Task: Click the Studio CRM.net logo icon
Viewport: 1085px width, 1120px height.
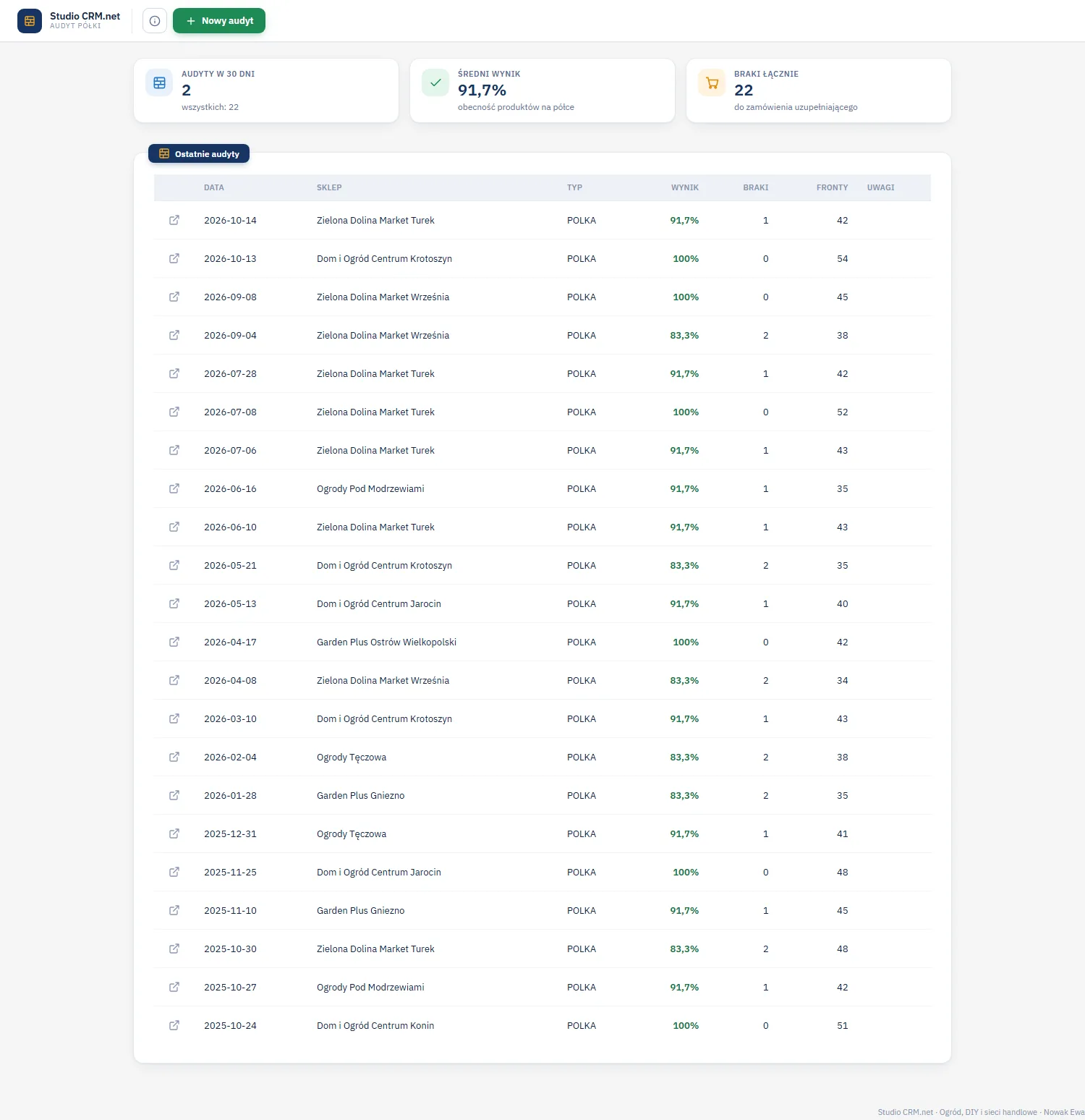Action: (30, 21)
